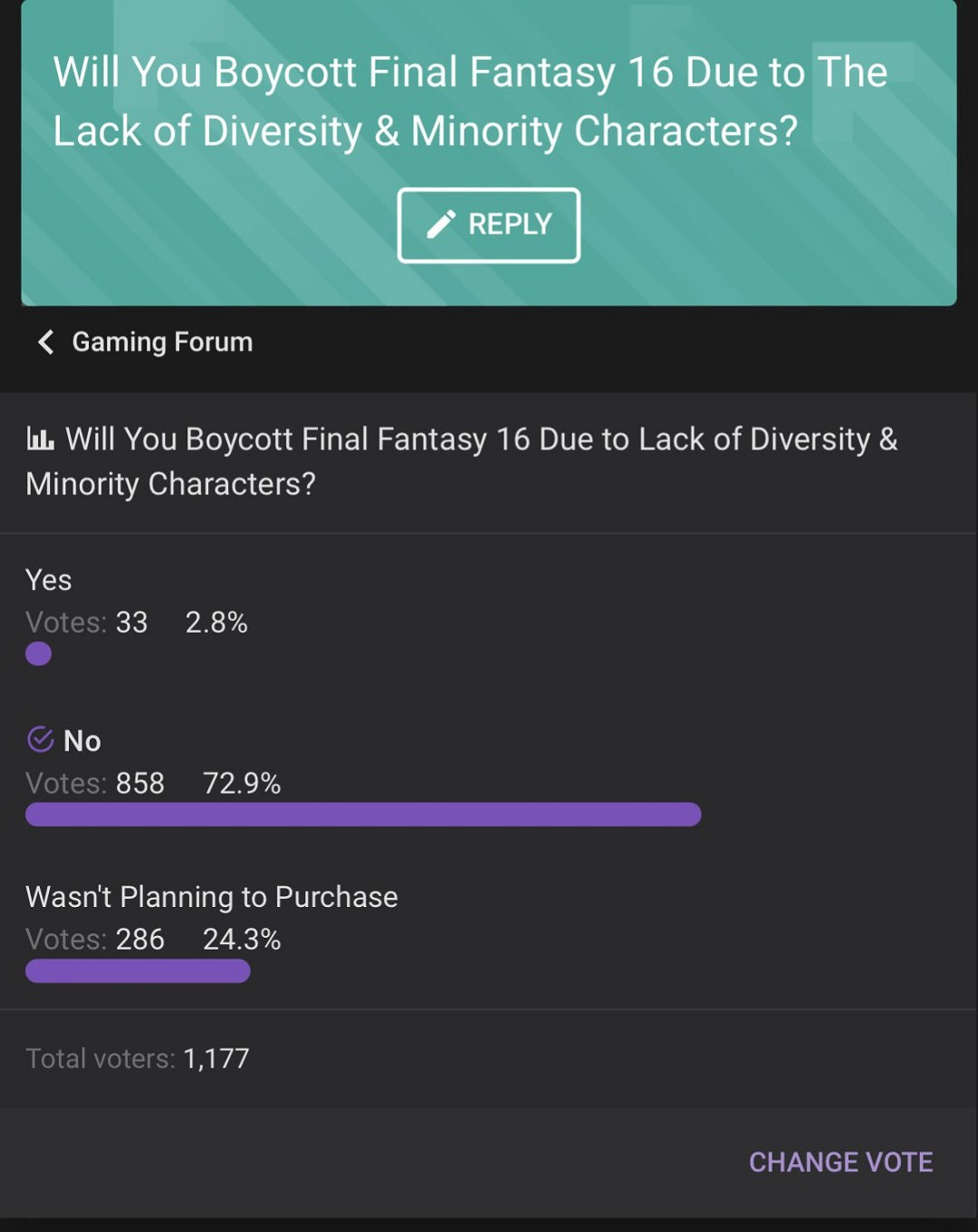Click the thread title in teal banner

pos(470,101)
